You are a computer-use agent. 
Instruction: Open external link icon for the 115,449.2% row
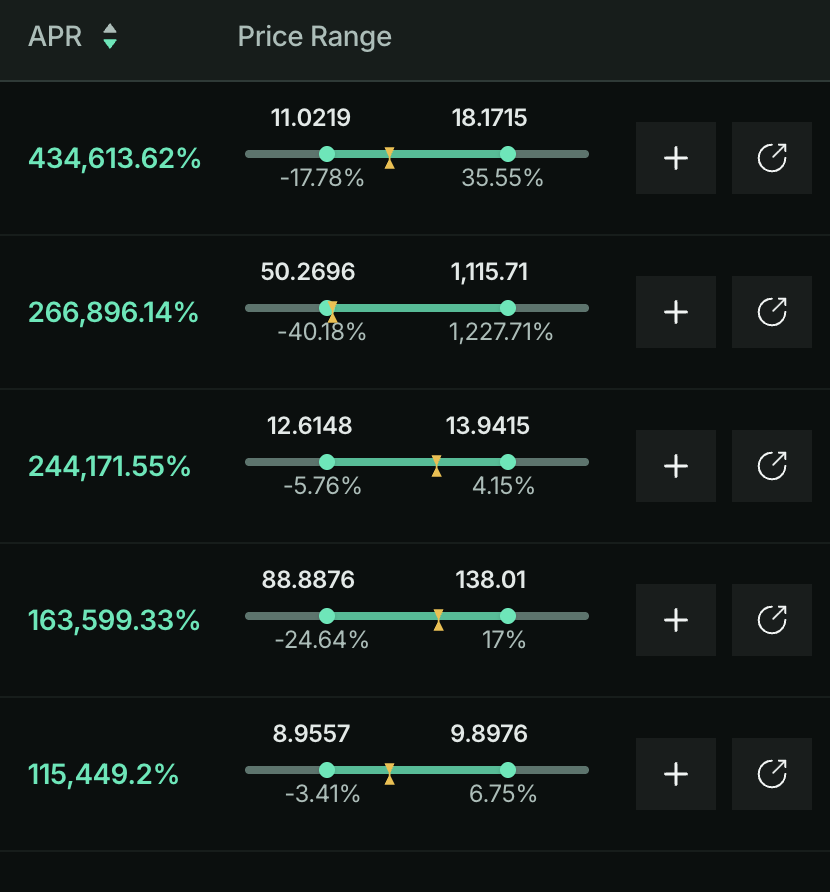click(x=772, y=774)
